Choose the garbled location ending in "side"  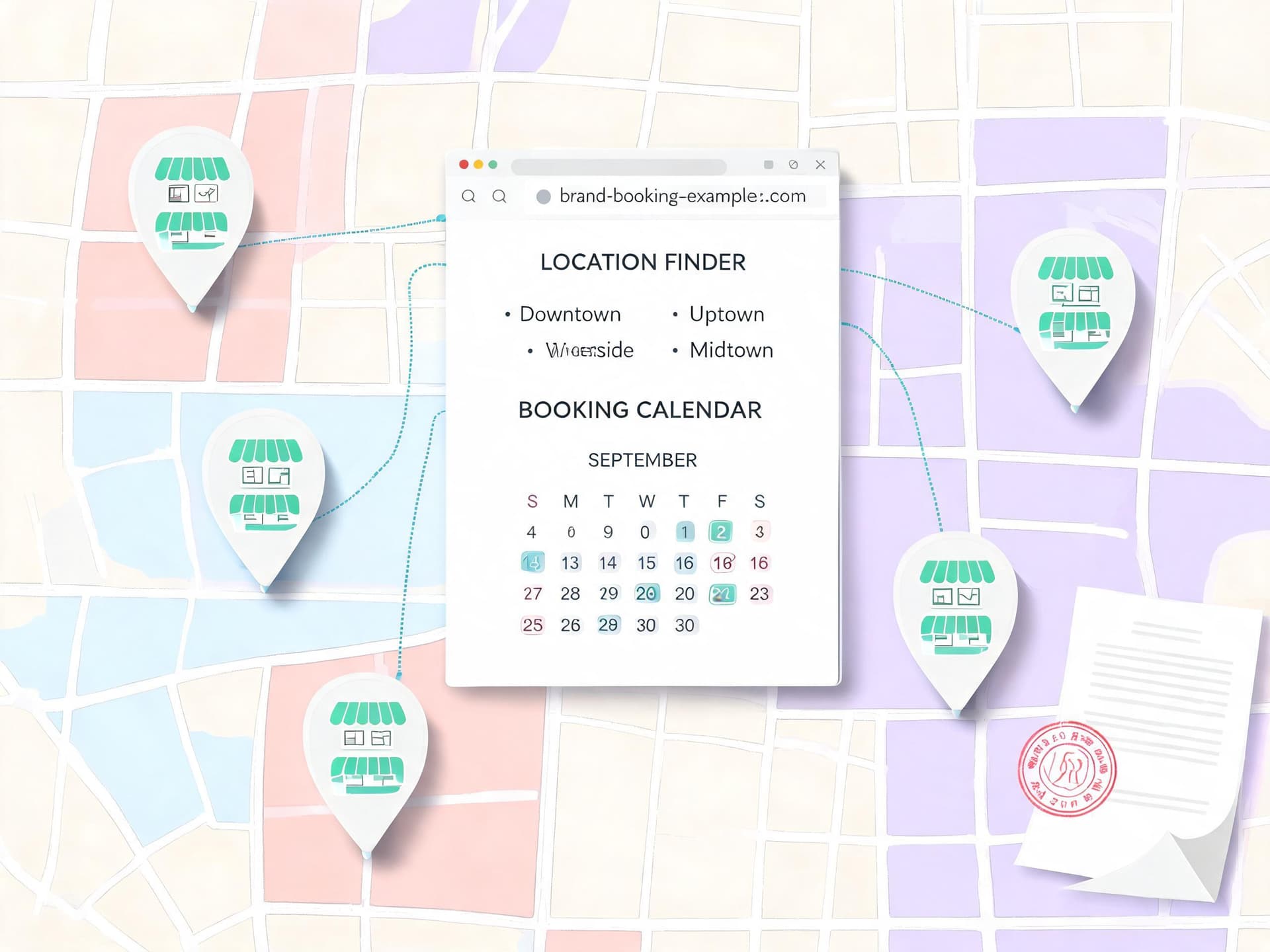pos(589,350)
